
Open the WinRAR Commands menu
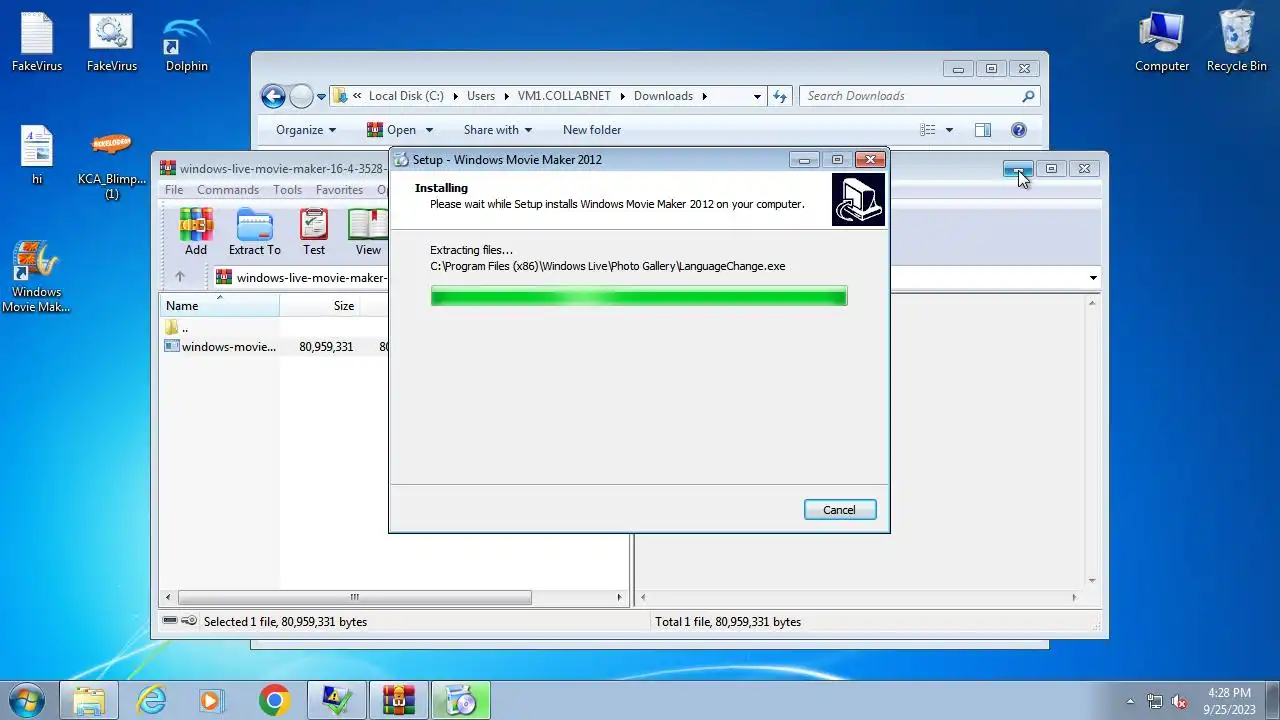point(228,190)
